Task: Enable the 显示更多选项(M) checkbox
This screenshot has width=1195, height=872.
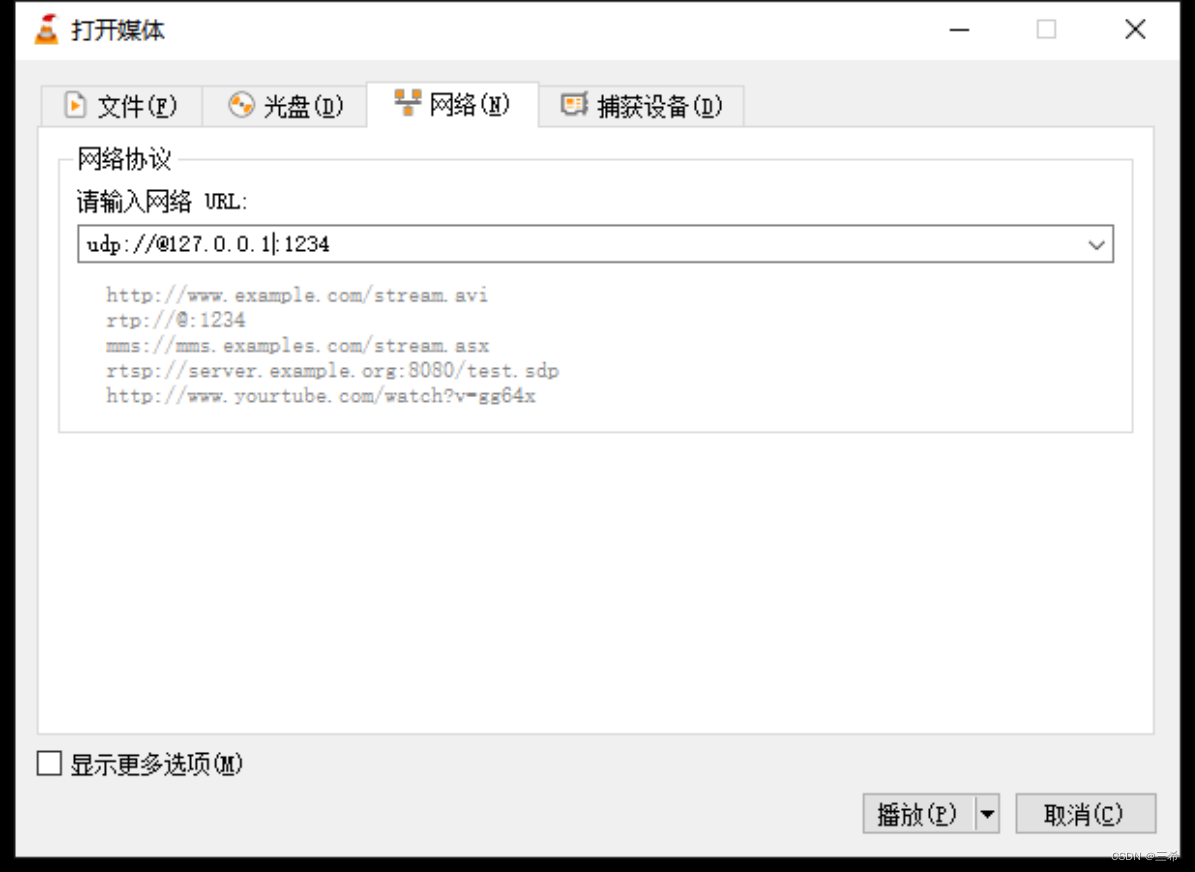Action: tap(50, 763)
